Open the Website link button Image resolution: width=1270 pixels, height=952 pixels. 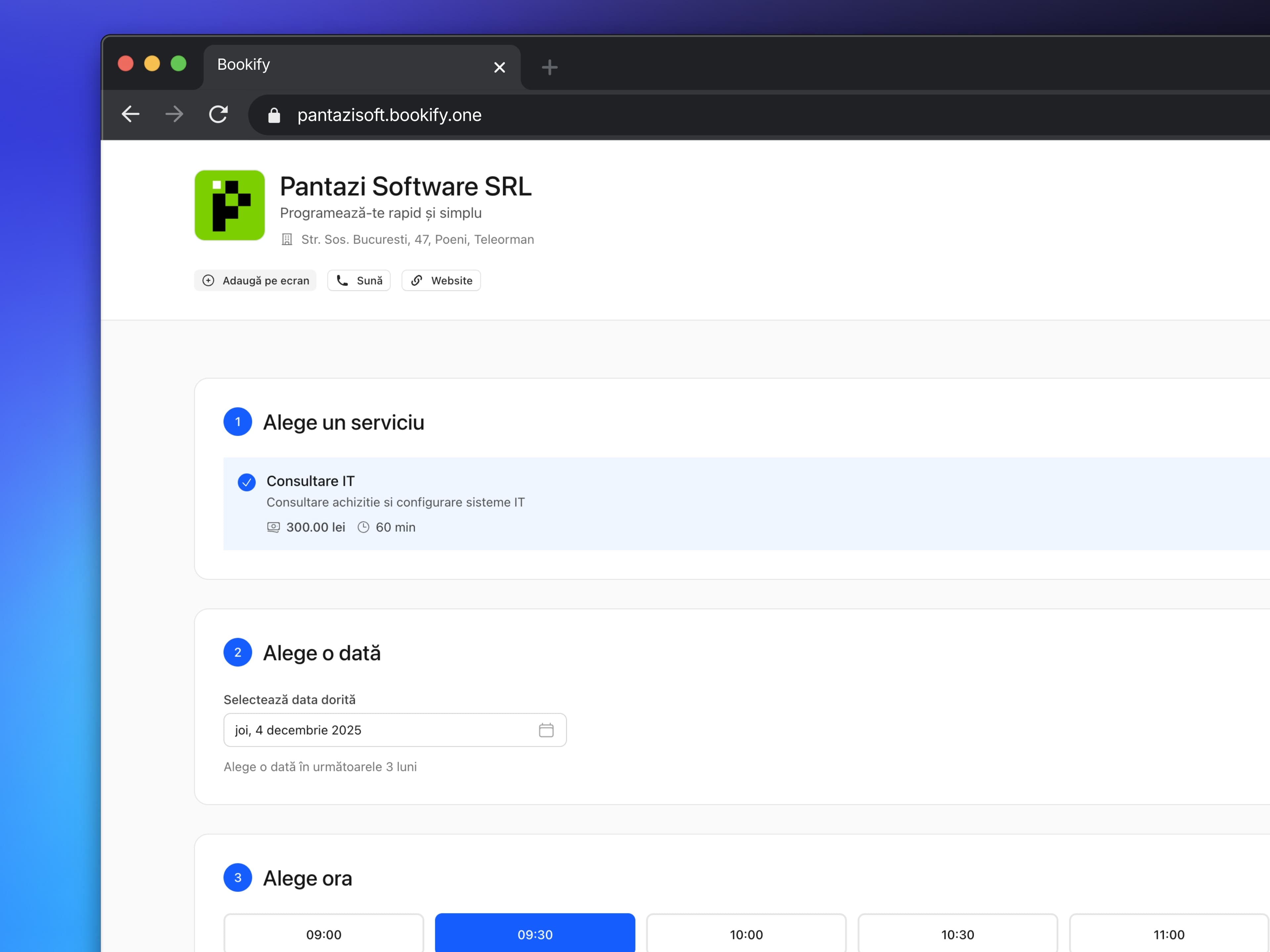pyautogui.click(x=441, y=281)
